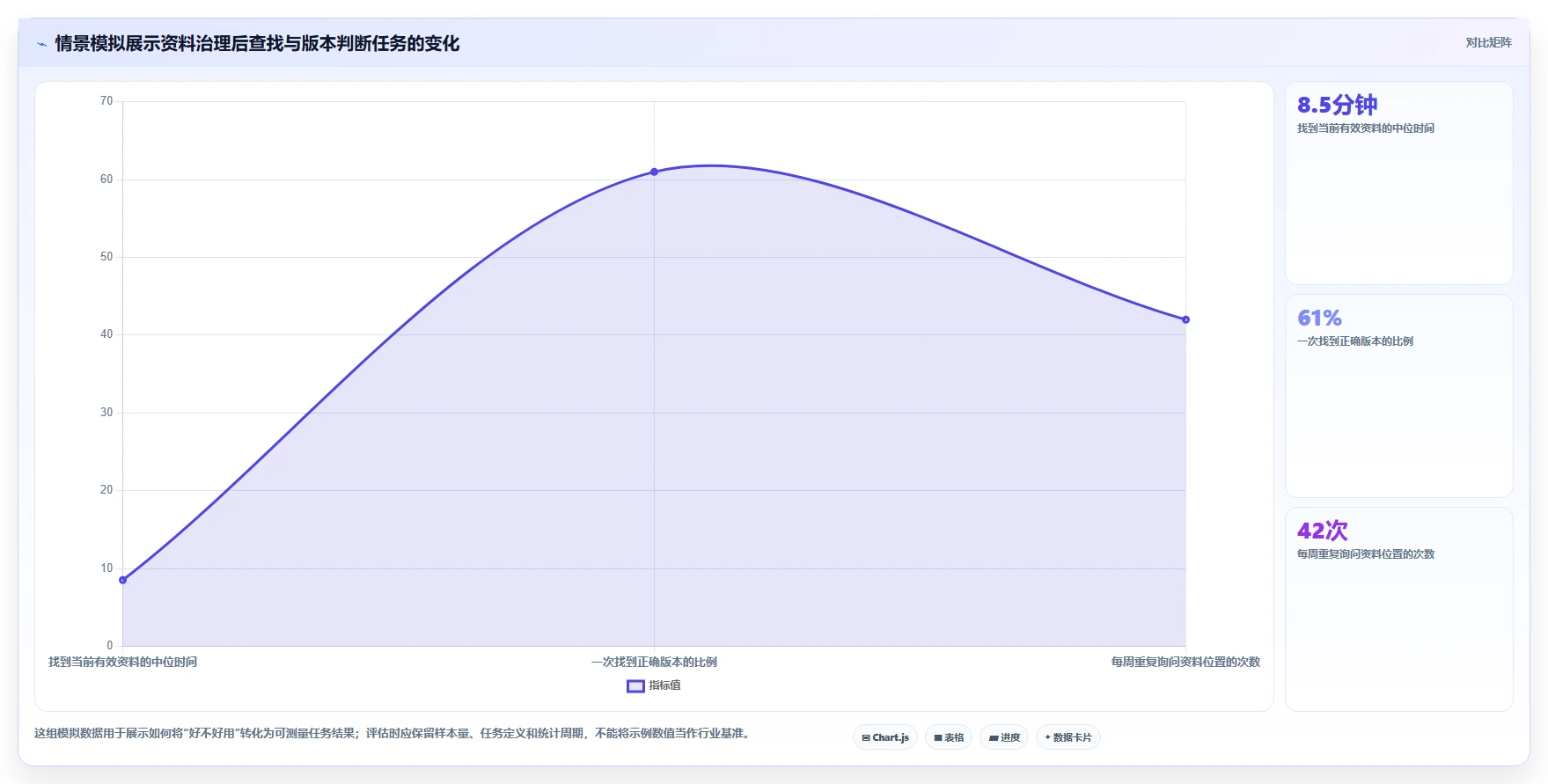Image resolution: width=1548 pixels, height=784 pixels.
Task: Click y-axis tick label 70
Action: pos(106,101)
